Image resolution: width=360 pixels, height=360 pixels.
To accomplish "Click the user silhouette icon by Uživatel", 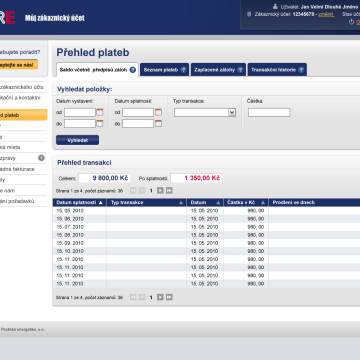I will 275,6.
